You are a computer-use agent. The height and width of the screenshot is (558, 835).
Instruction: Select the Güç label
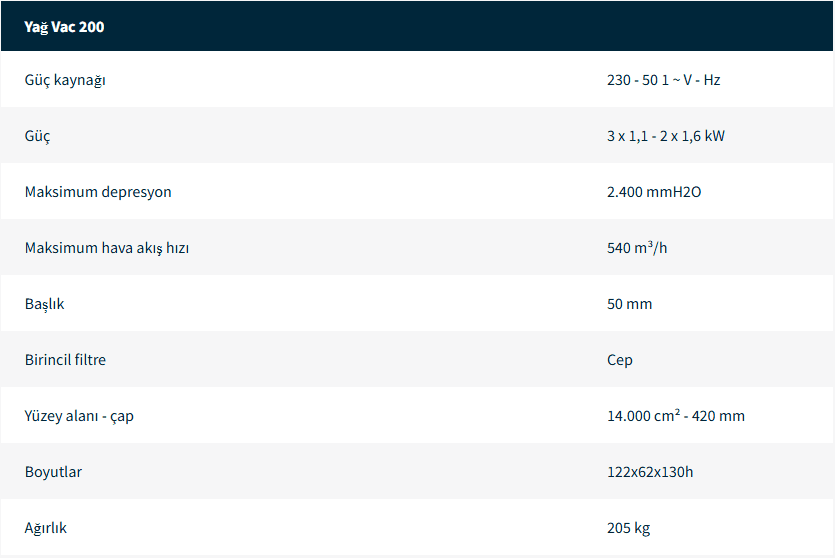pos(37,136)
